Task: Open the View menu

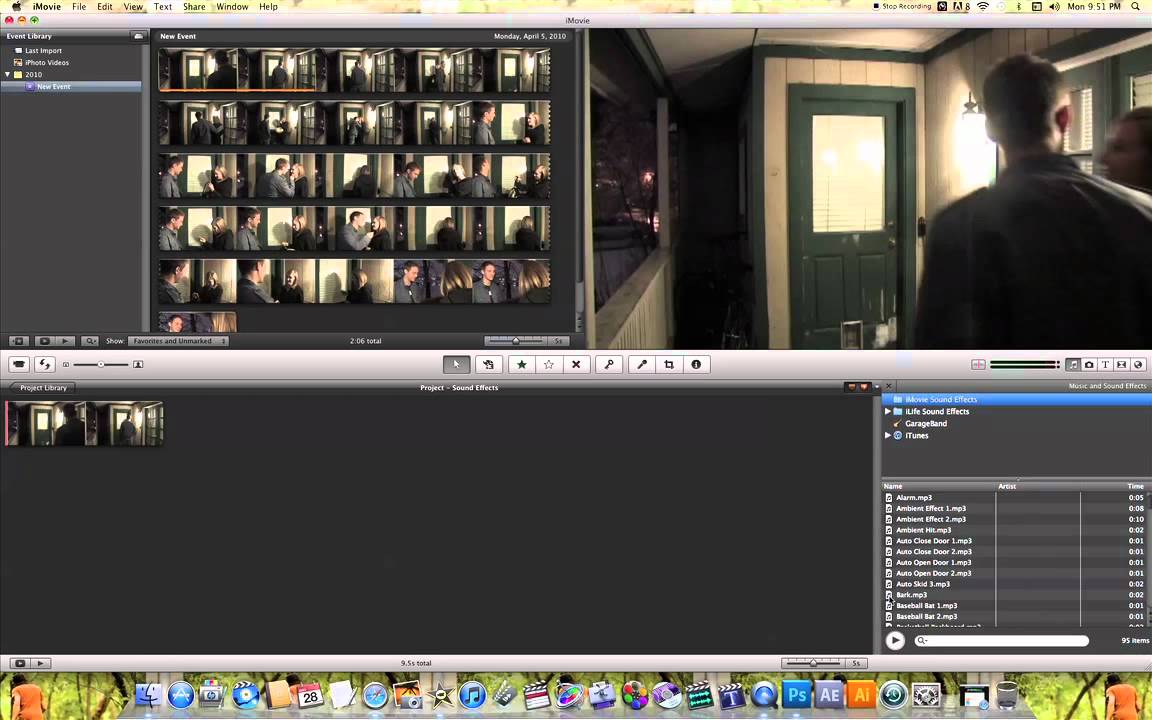Action: 133,7
